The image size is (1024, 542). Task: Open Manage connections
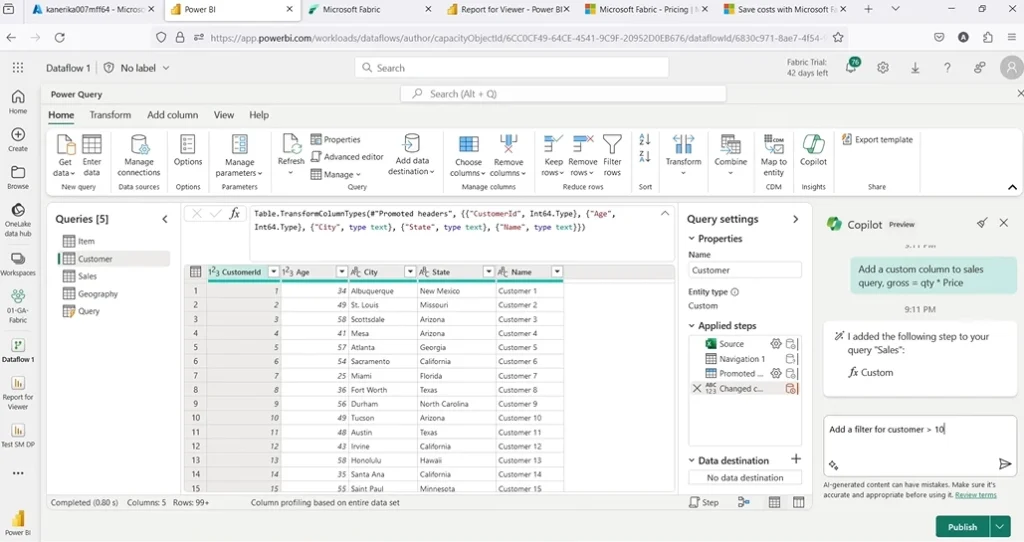(138, 155)
